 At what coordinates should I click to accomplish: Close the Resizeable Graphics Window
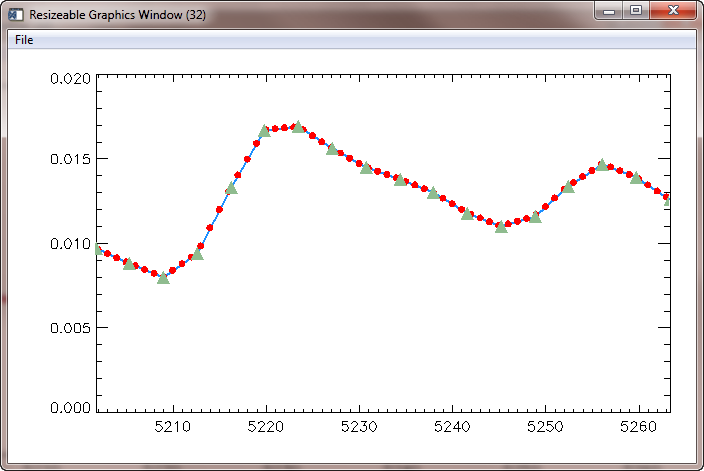click(x=674, y=10)
